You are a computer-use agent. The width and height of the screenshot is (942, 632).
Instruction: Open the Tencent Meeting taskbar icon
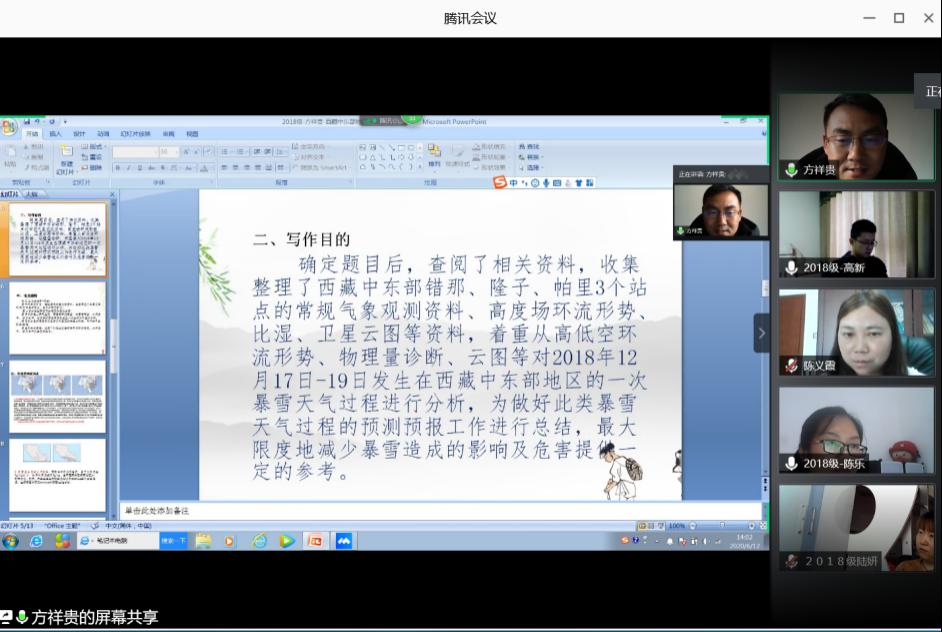pos(344,541)
